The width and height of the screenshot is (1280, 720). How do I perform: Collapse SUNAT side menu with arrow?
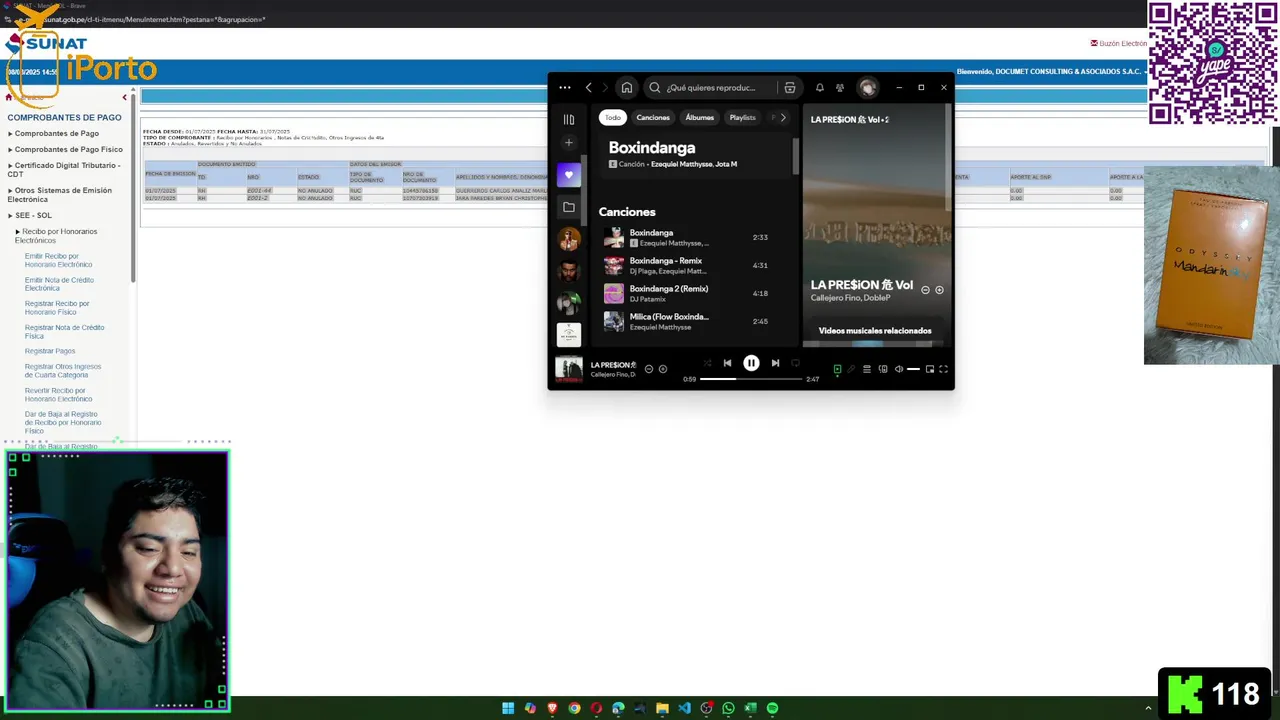coord(125,97)
